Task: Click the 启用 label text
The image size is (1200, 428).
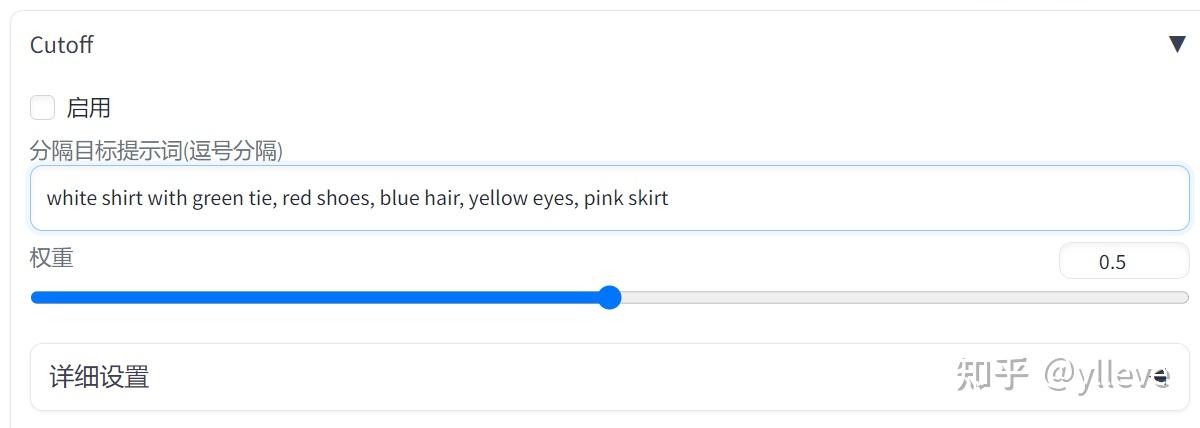Action: [x=88, y=107]
